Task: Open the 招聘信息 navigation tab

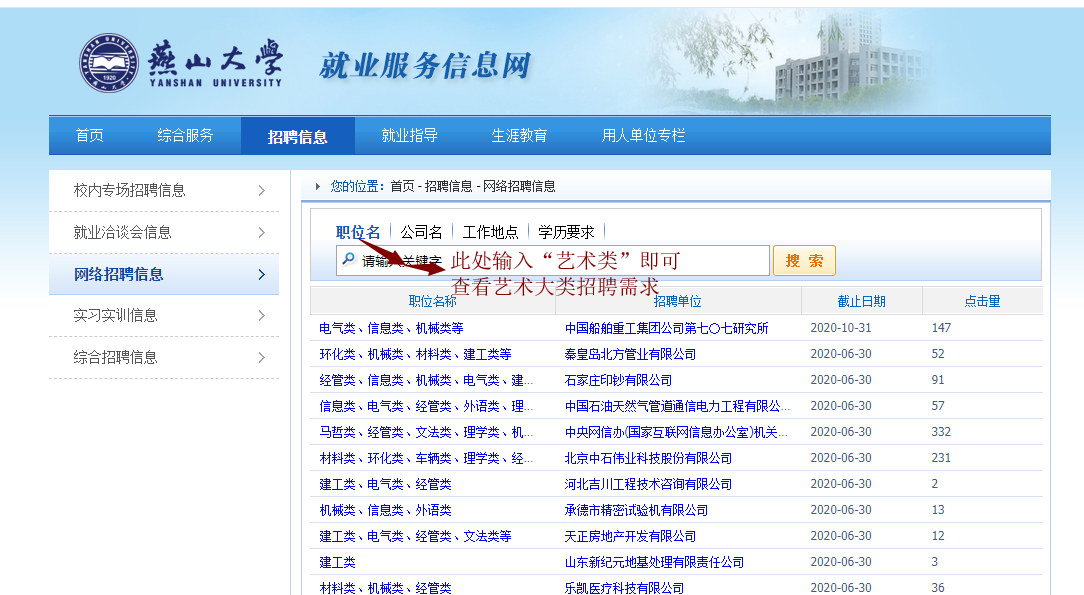Action: click(x=297, y=136)
